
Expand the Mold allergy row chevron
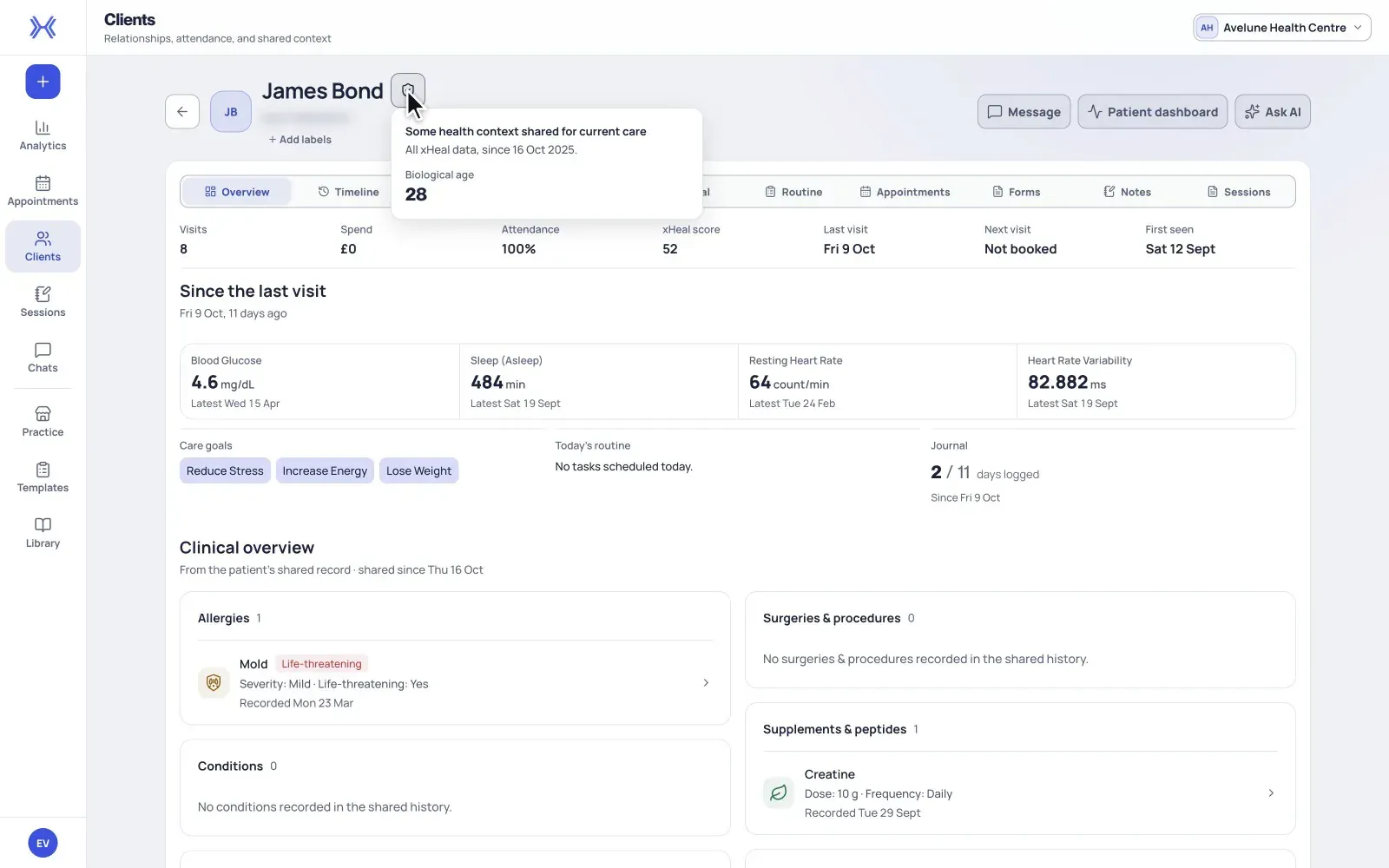(706, 683)
